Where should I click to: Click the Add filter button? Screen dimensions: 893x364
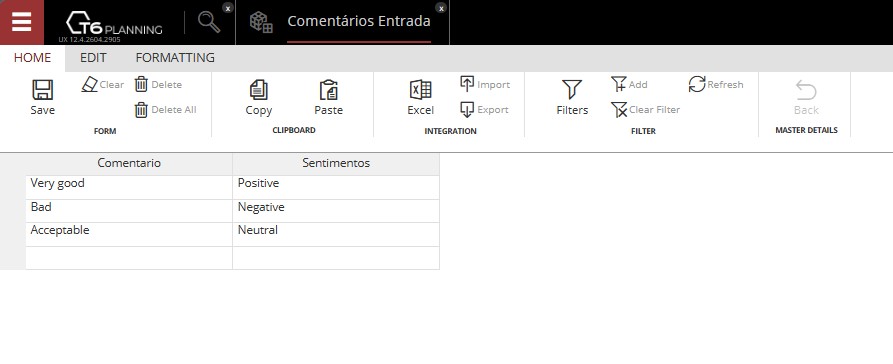click(x=629, y=84)
